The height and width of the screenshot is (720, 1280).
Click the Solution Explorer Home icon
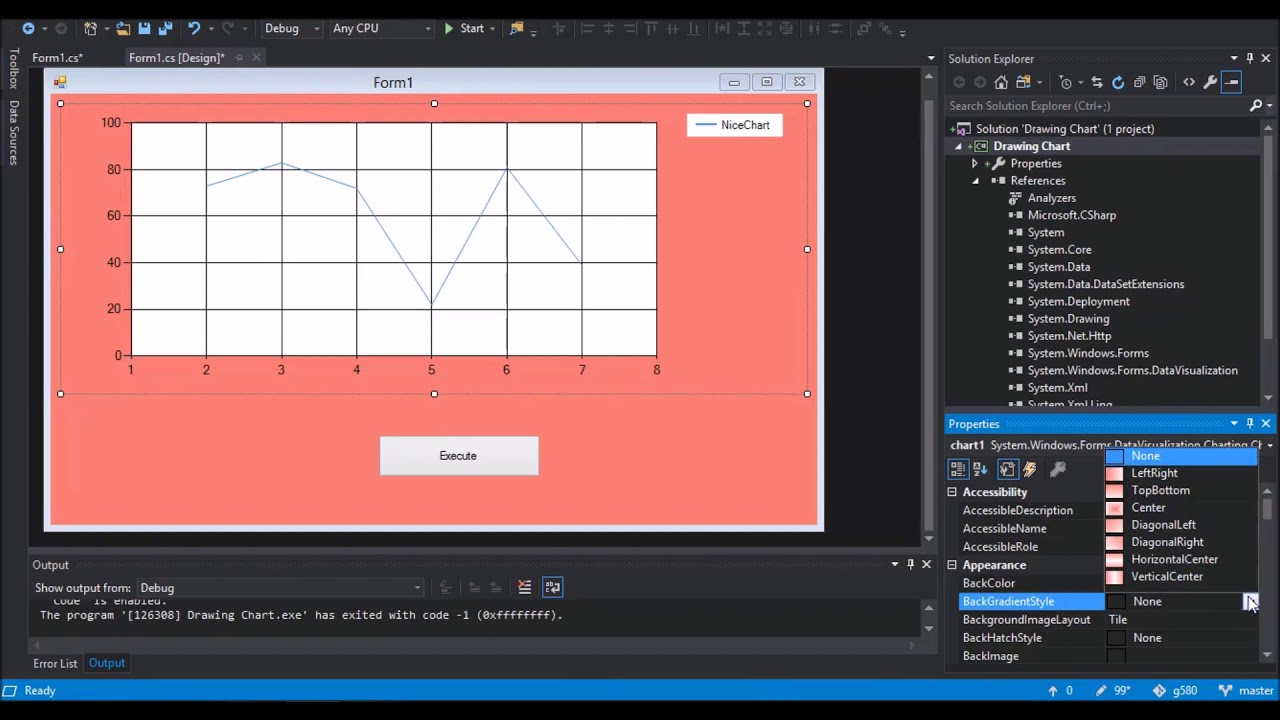tap(1001, 82)
